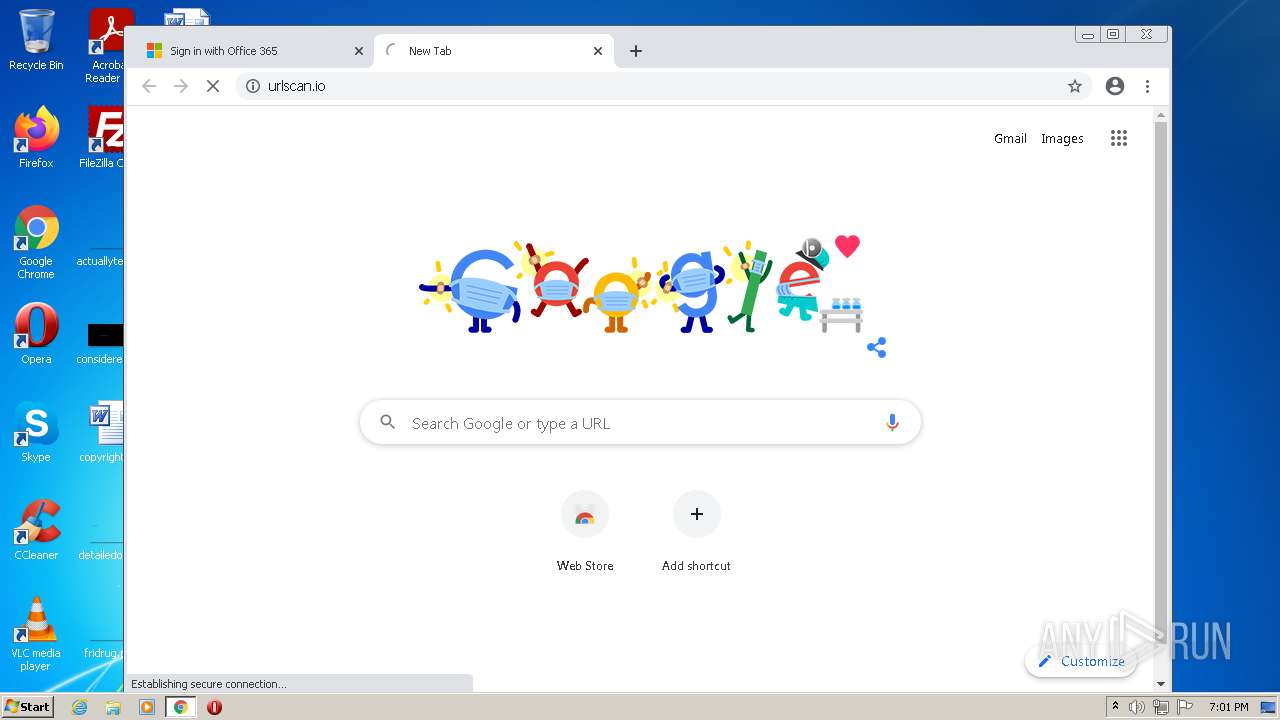
Task: Click the clock showing 7:01 PM
Action: (1228, 707)
